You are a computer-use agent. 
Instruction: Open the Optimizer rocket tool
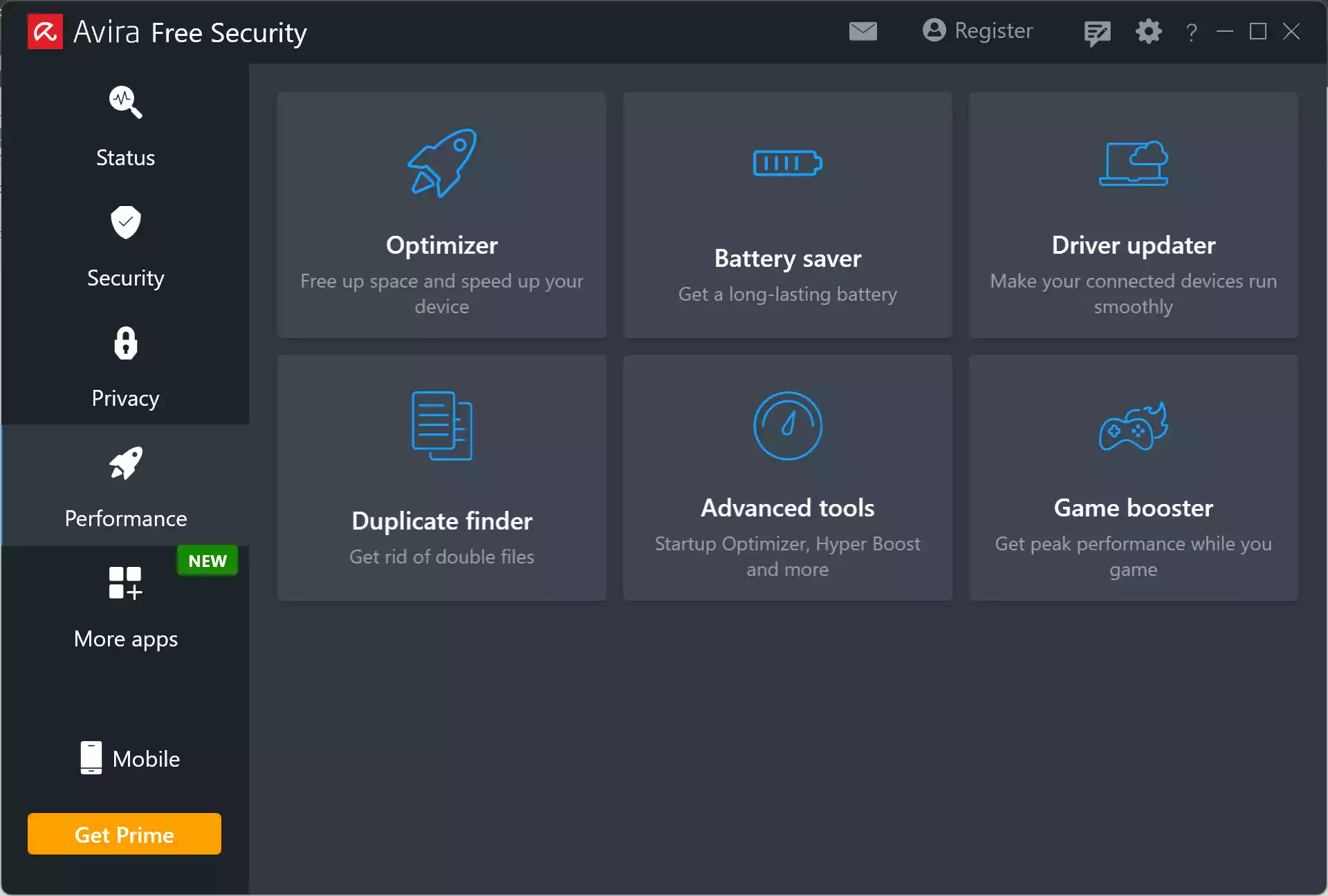point(441,163)
